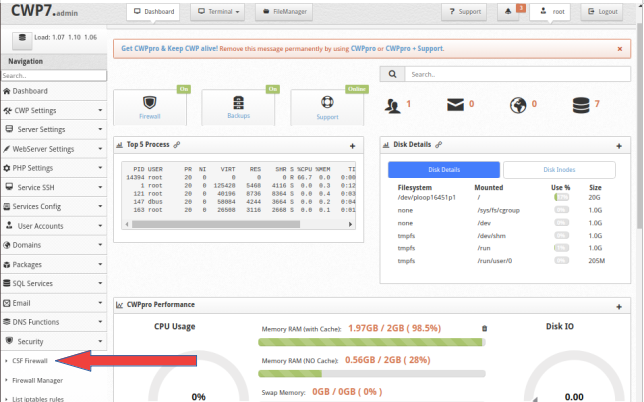Switch to Disk Details tab
This screenshot has height=402, width=644.
(x=444, y=170)
